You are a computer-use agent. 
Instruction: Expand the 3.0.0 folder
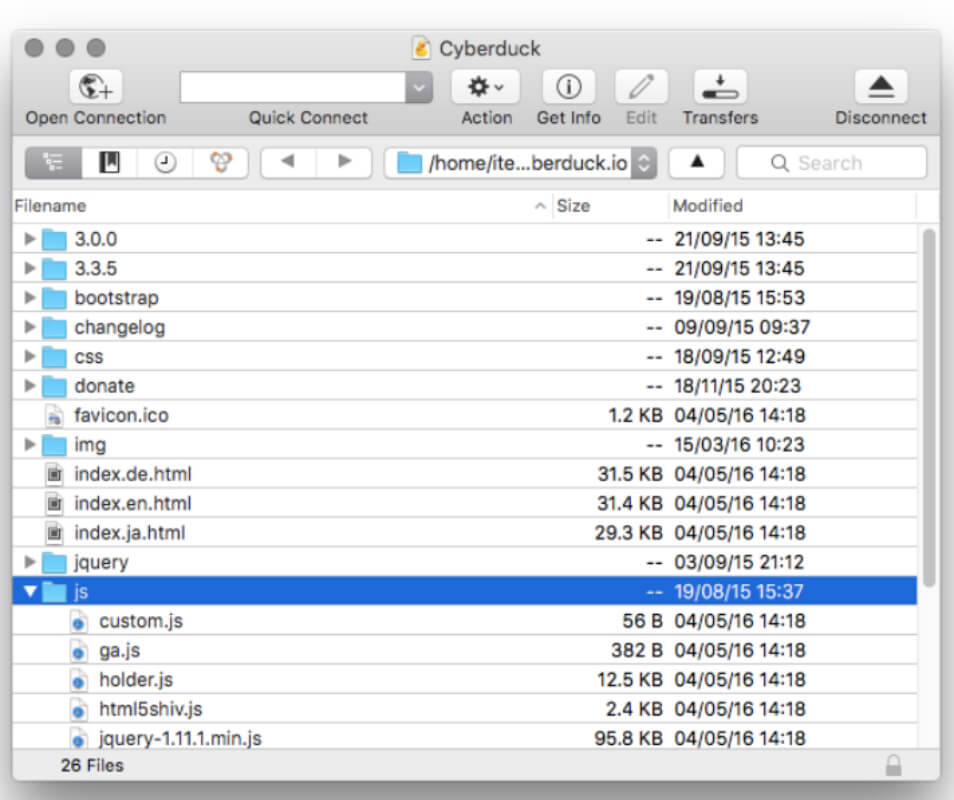(x=29, y=238)
